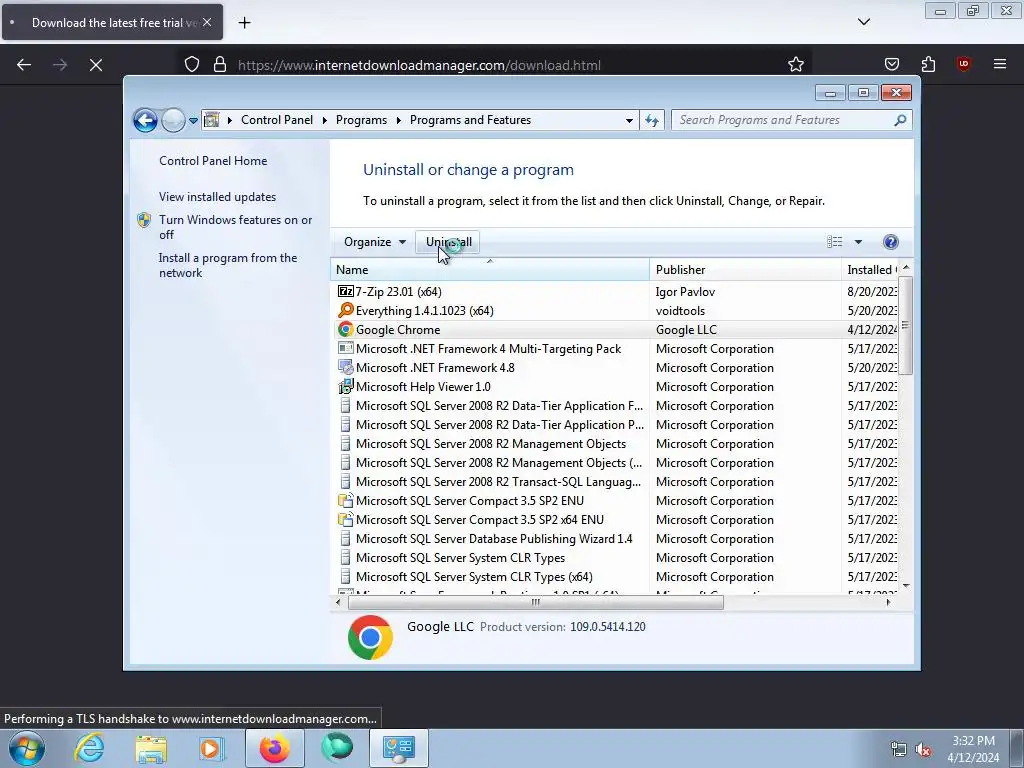The height and width of the screenshot is (768, 1024).
Task: Click Turn Windows features on or off
Action: coord(236,227)
